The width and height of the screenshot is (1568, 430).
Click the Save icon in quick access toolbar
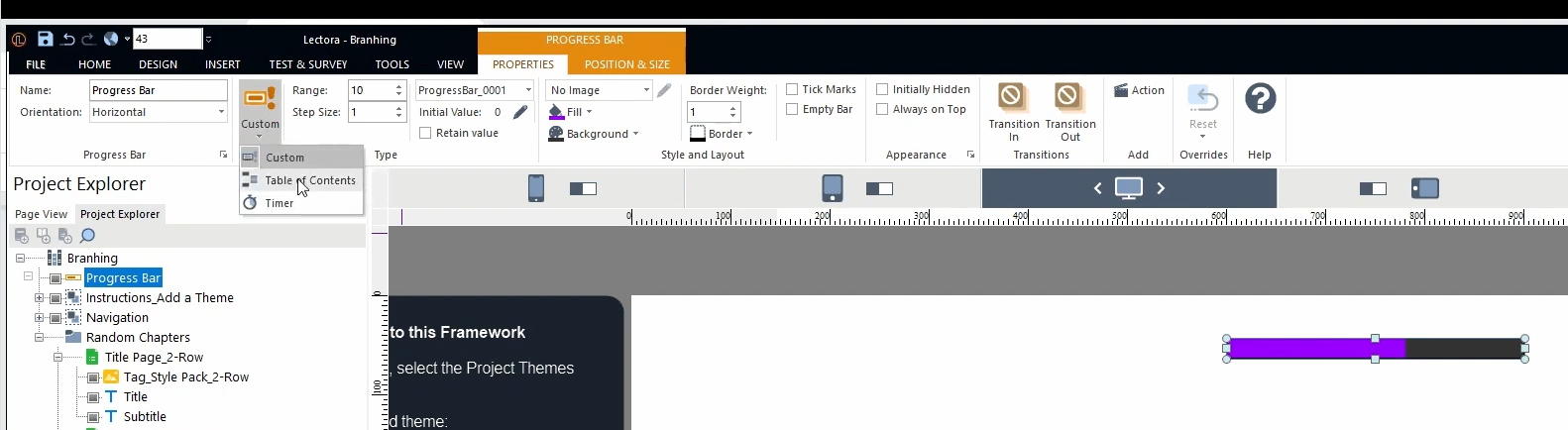click(x=45, y=39)
